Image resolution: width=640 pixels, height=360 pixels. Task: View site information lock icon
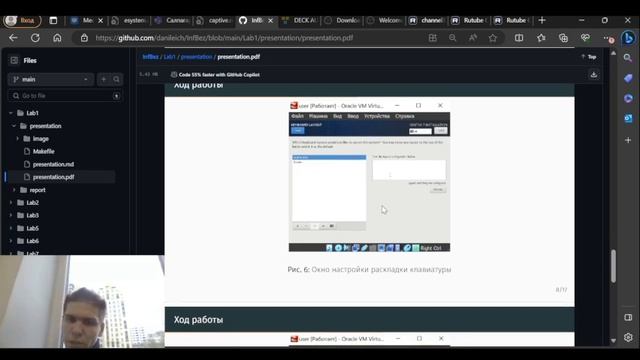[84, 38]
